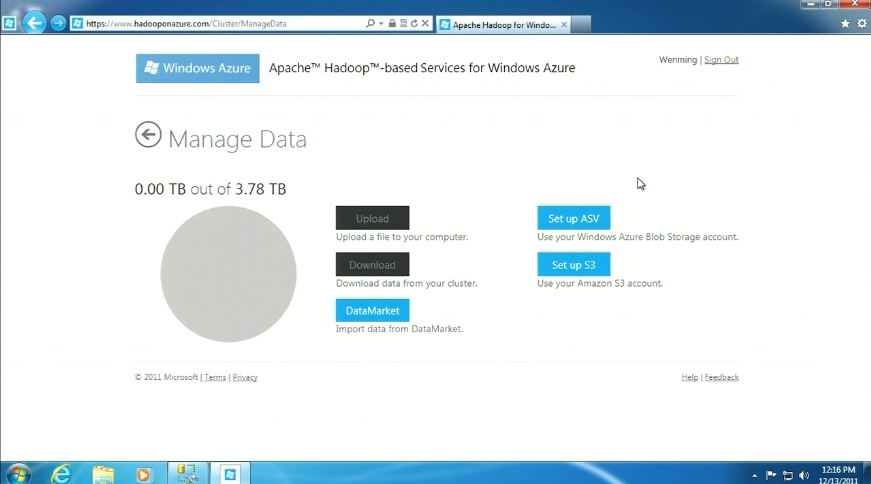
Task: Click the browser Forward arrow
Action: [58, 23]
